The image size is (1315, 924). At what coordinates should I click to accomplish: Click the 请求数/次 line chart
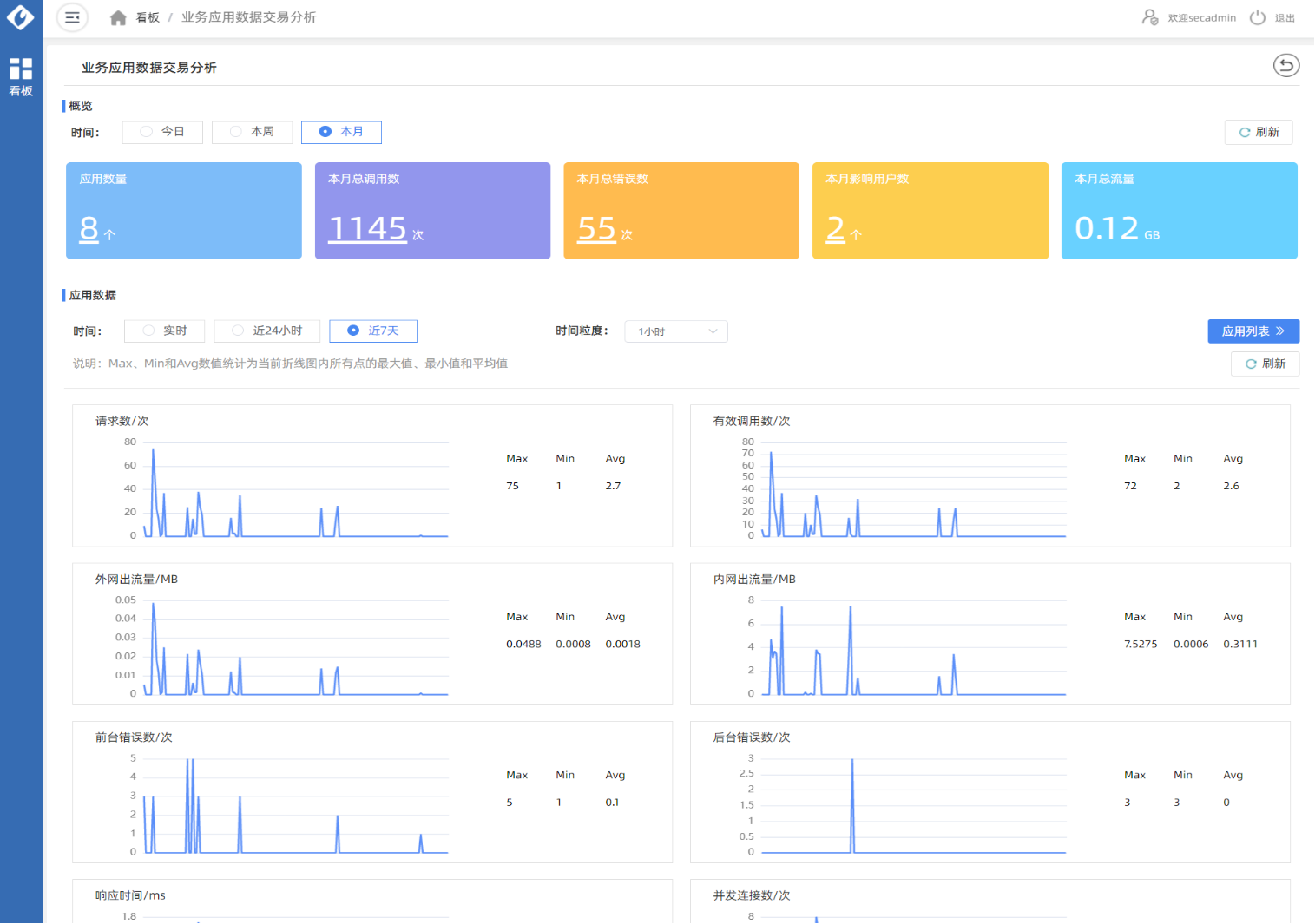pyautogui.click(x=295, y=490)
